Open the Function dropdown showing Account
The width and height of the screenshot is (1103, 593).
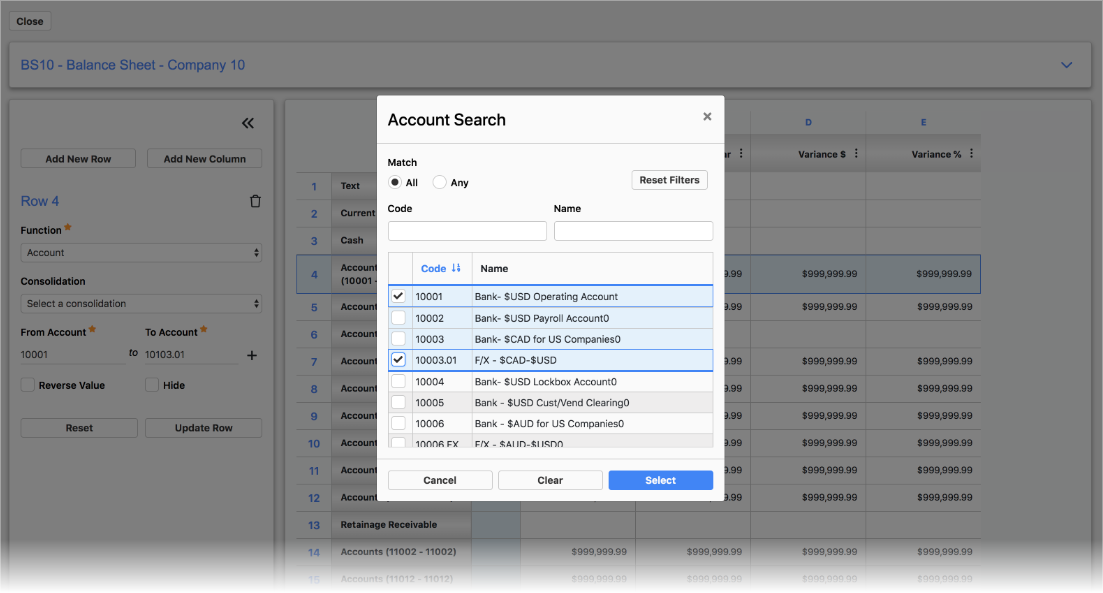tap(141, 252)
